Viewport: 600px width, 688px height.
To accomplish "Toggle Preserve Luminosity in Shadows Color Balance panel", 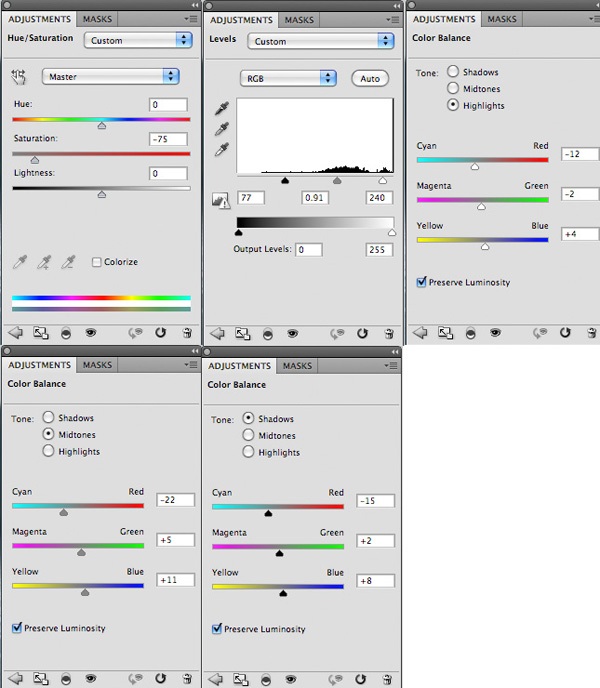I will pyautogui.click(x=217, y=629).
